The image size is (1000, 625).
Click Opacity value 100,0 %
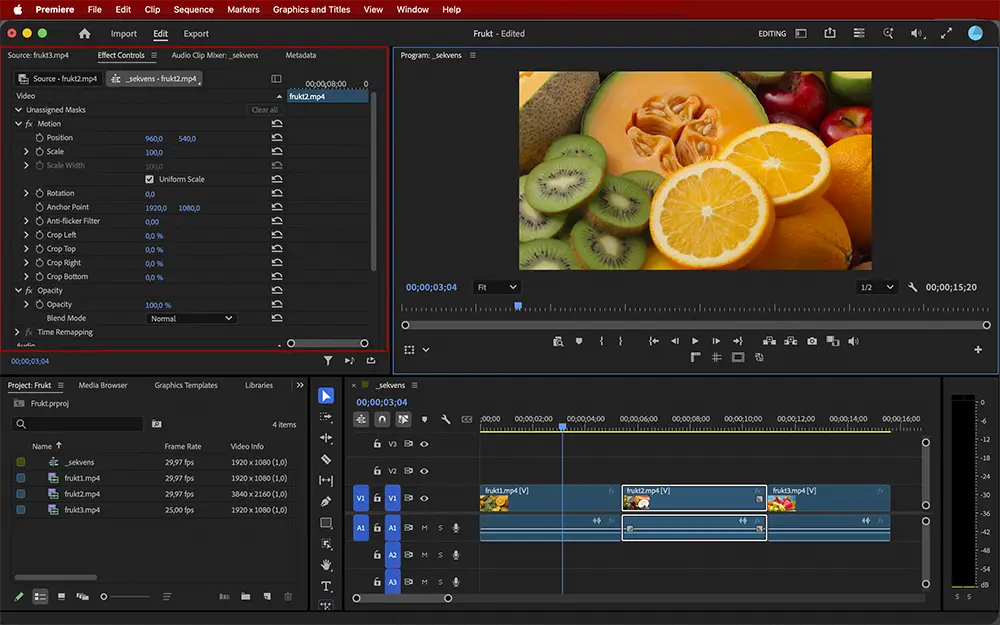click(158, 305)
